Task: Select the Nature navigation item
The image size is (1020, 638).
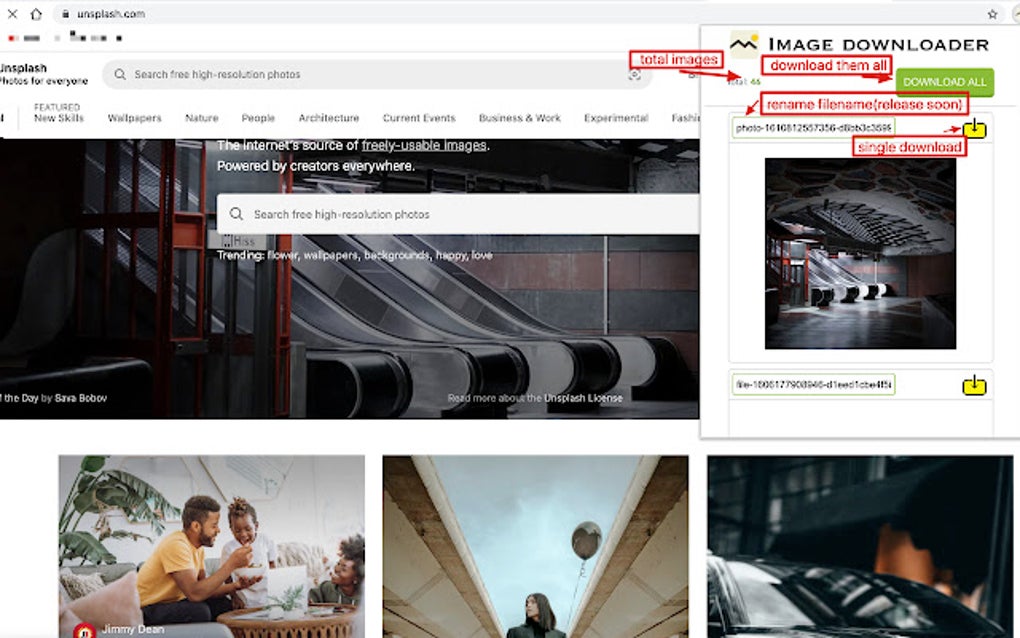Action: [200, 117]
